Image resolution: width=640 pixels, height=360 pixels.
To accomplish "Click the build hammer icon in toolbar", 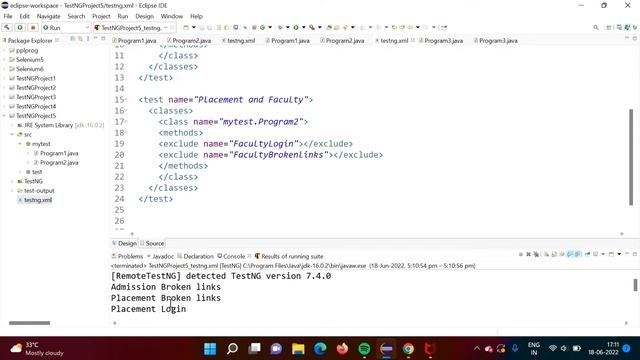I will [7, 27].
